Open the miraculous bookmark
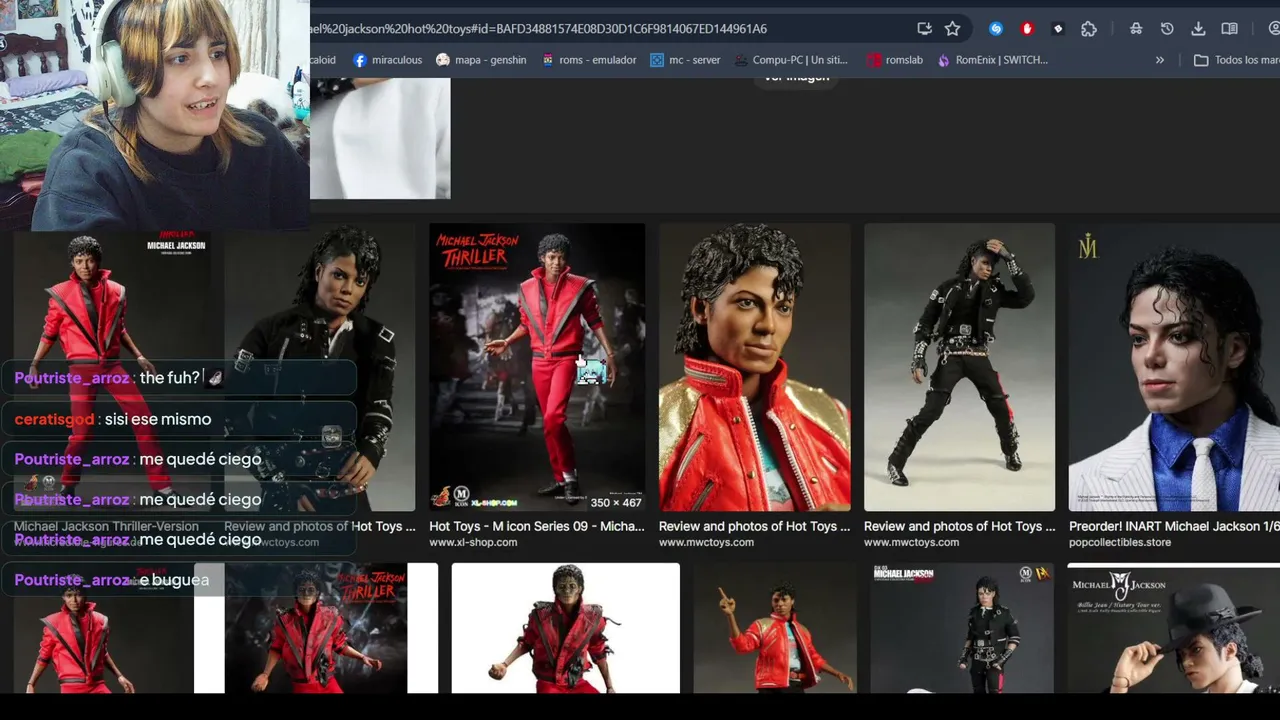The height and width of the screenshot is (720, 1280). (x=387, y=60)
